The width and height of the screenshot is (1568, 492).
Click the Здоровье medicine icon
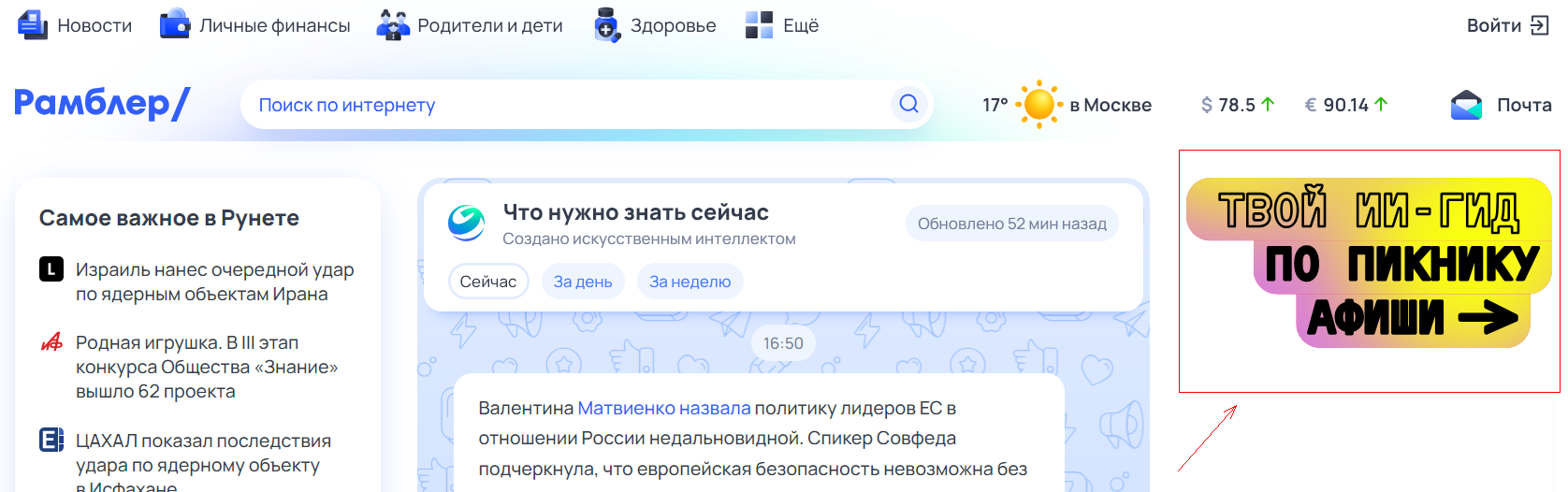607,25
